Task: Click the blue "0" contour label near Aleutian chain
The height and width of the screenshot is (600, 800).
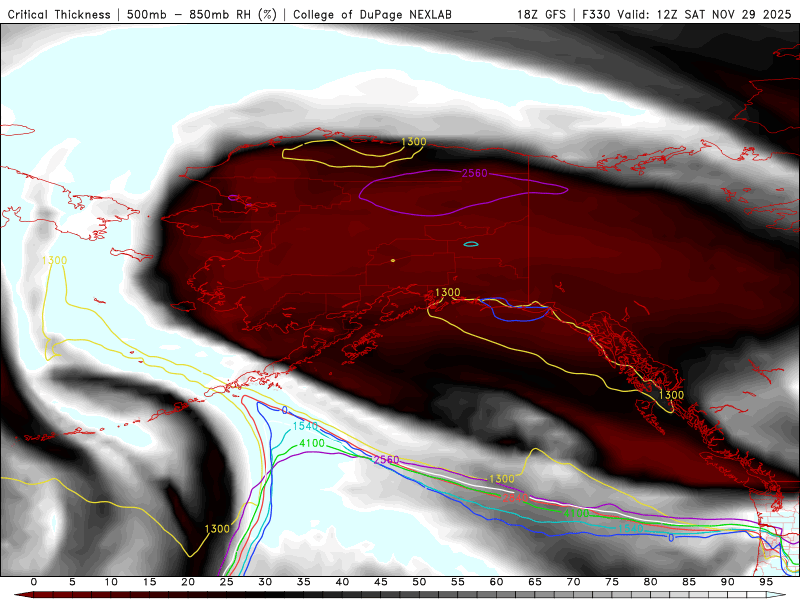Action: coord(285,410)
